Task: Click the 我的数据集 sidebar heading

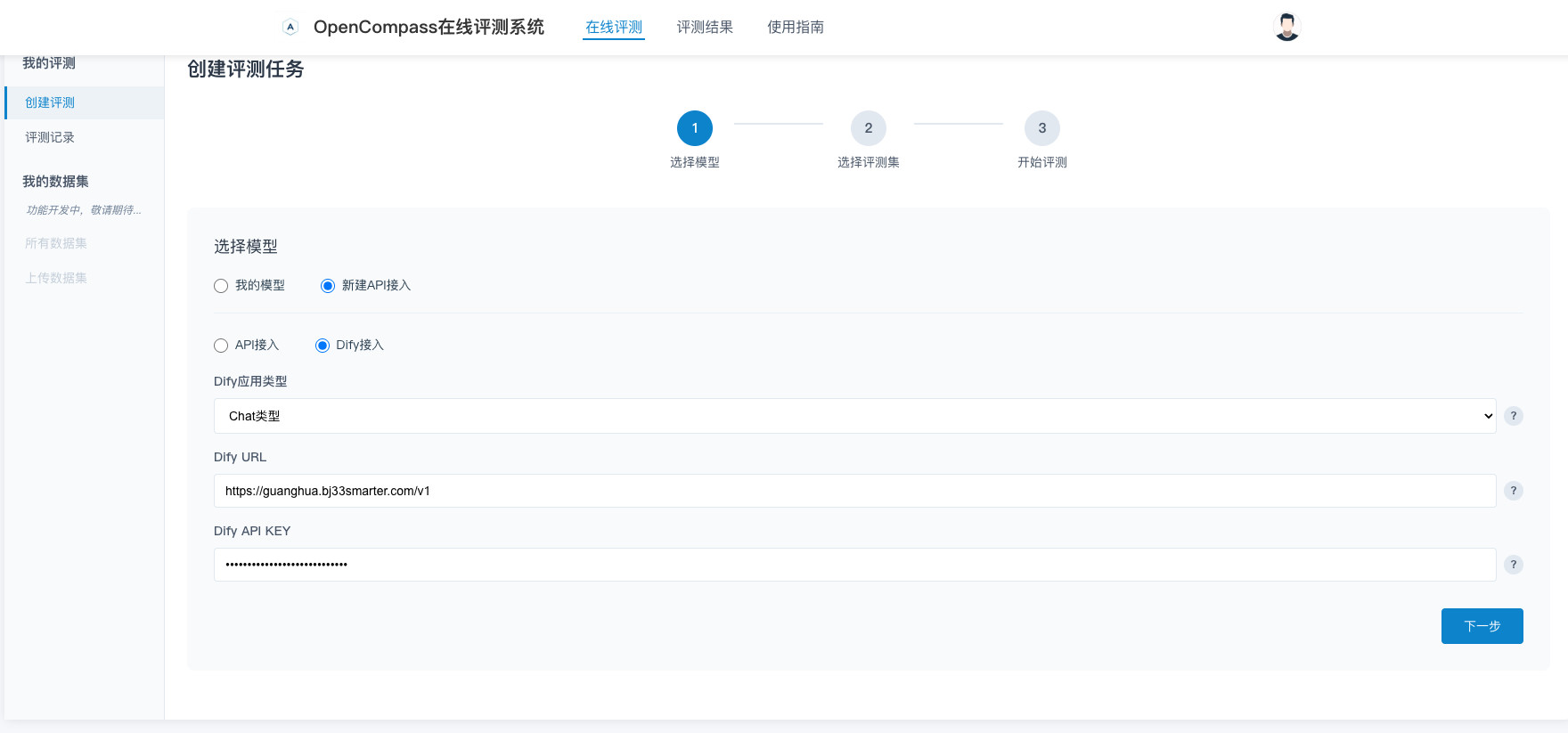Action: [55, 182]
